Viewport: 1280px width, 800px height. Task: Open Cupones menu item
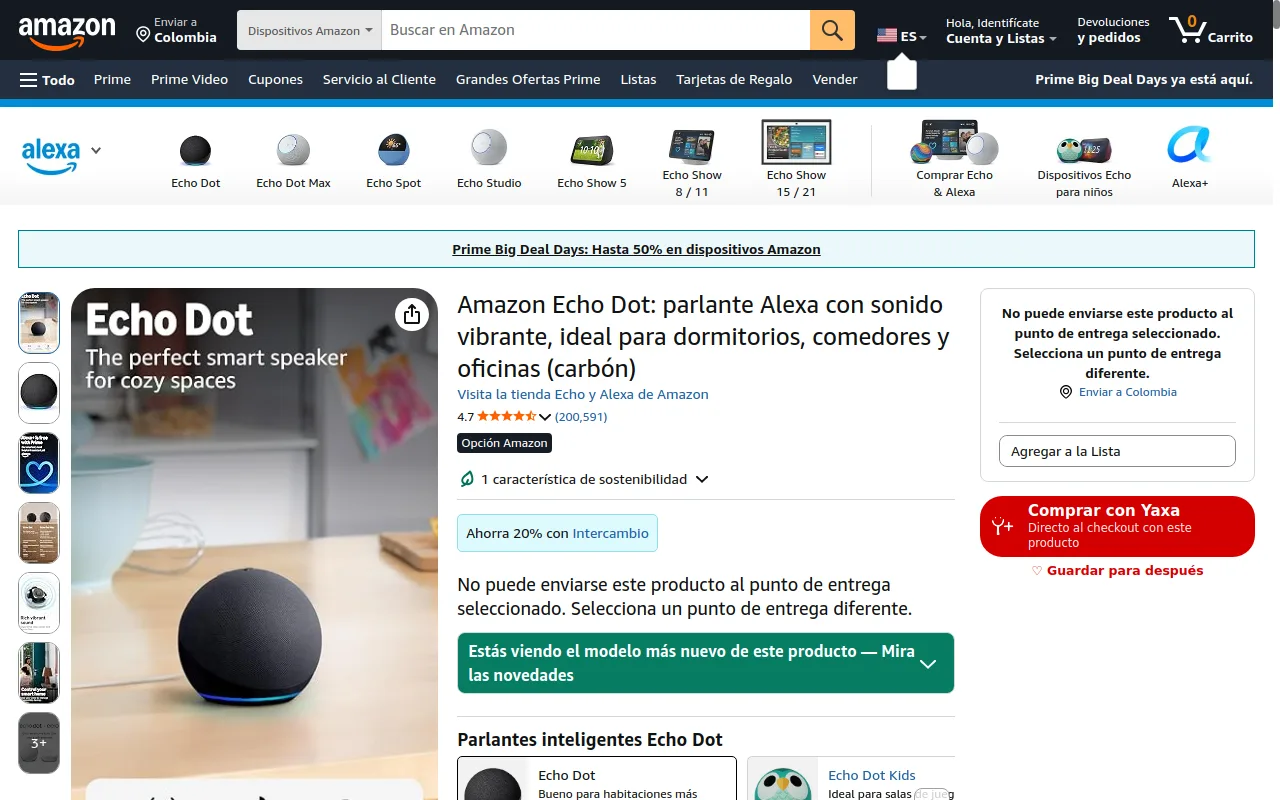coord(275,80)
